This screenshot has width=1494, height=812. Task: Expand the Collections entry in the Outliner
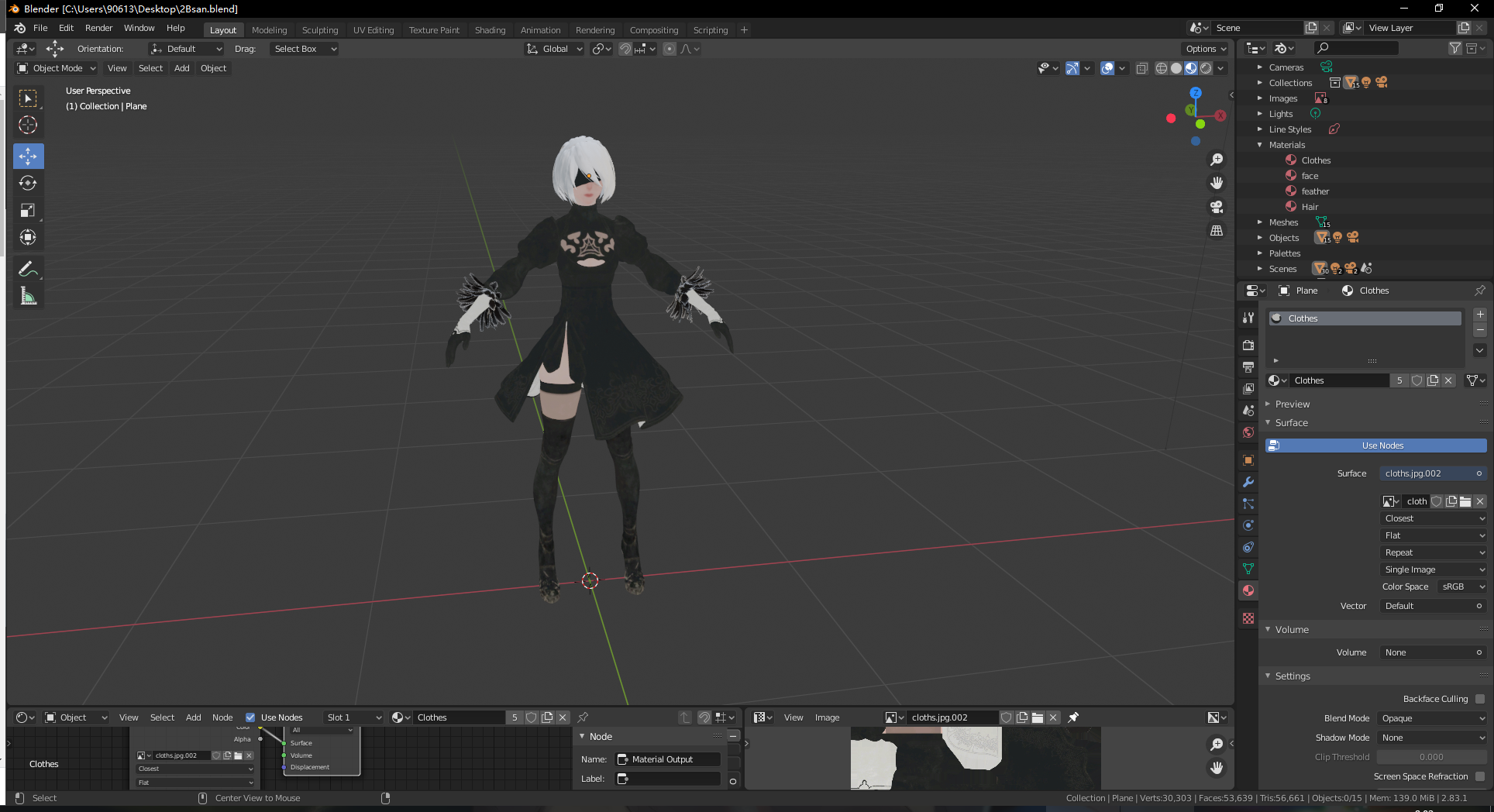click(1261, 82)
